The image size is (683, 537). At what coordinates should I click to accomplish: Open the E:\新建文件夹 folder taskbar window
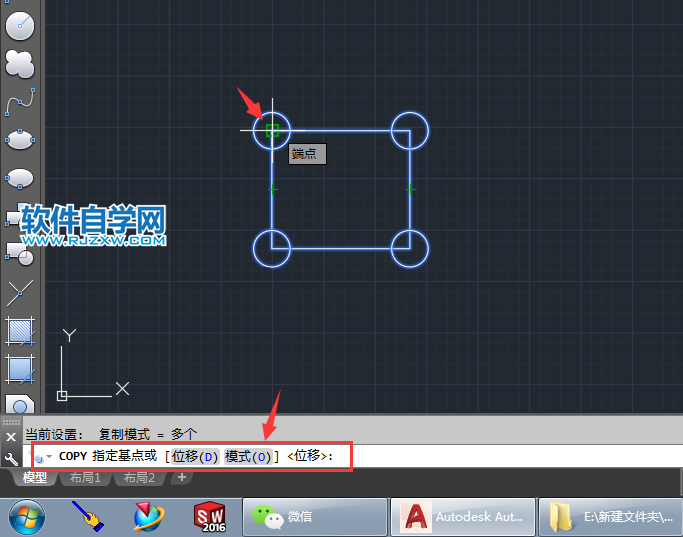point(611,517)
